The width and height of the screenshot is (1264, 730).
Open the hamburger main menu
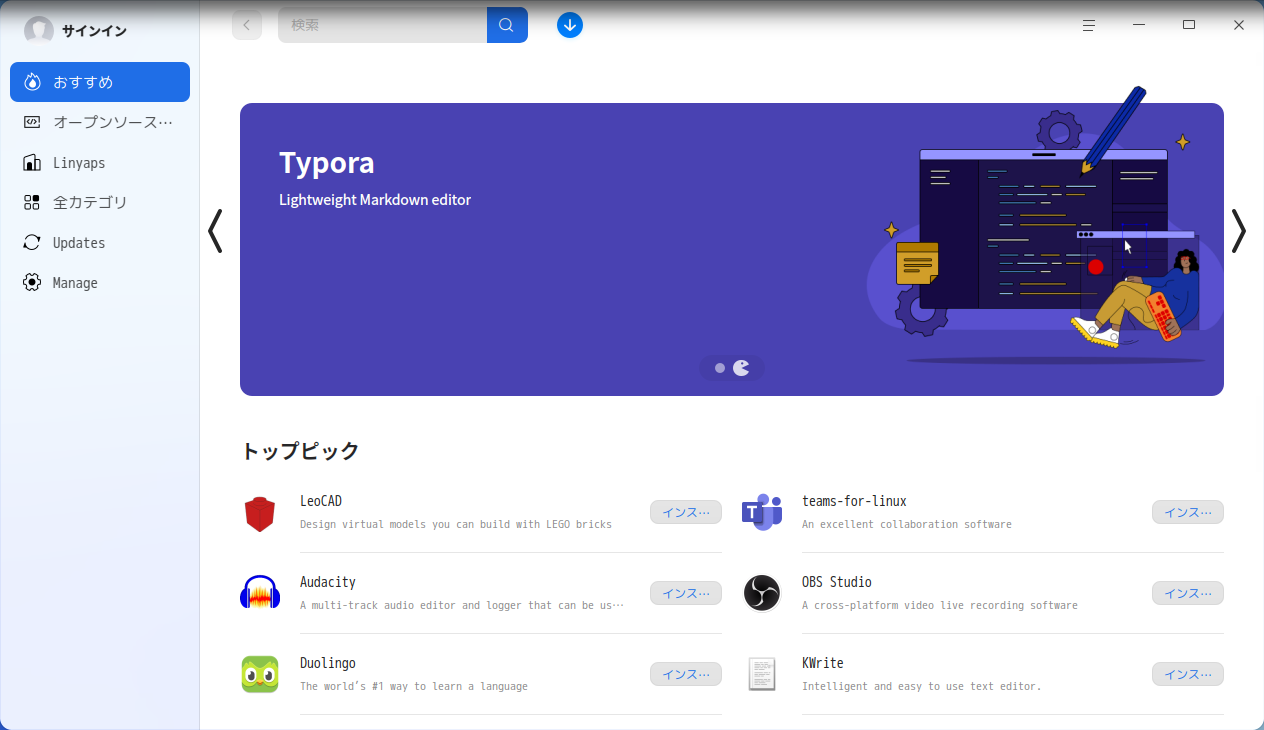pyautogui.click(x=1089, y=25)
